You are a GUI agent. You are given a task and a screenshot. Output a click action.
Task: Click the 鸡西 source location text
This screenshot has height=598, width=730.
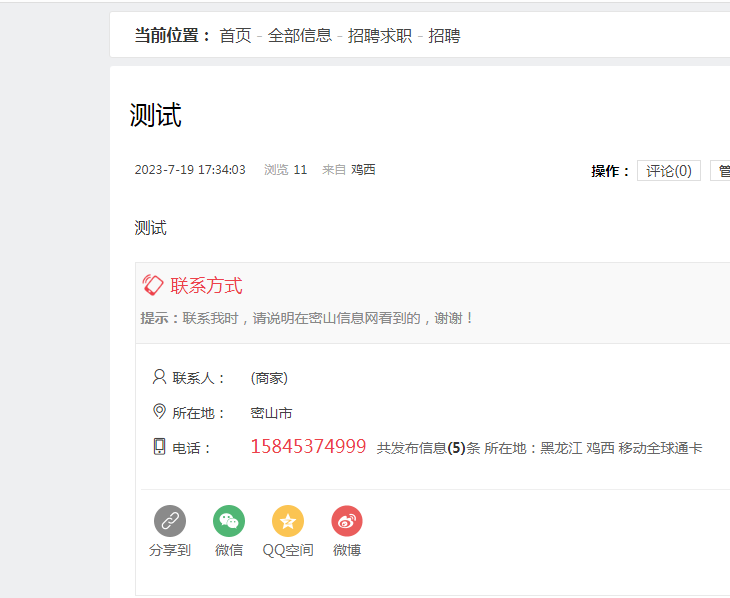click(x=363, y=170)
